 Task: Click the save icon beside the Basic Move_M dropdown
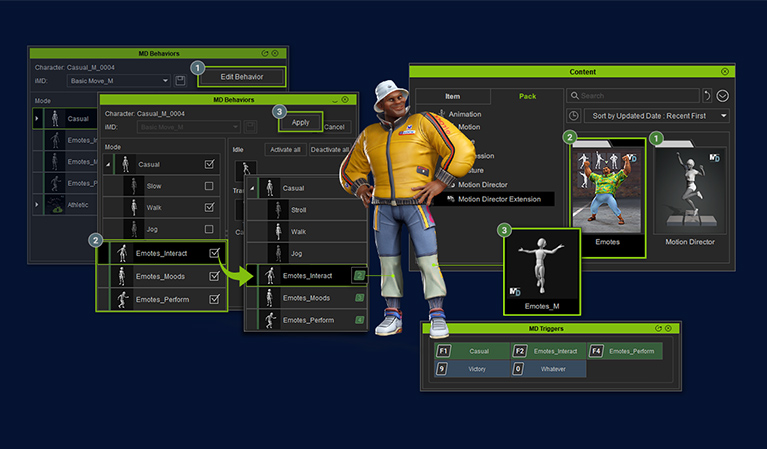coord(180,81)
